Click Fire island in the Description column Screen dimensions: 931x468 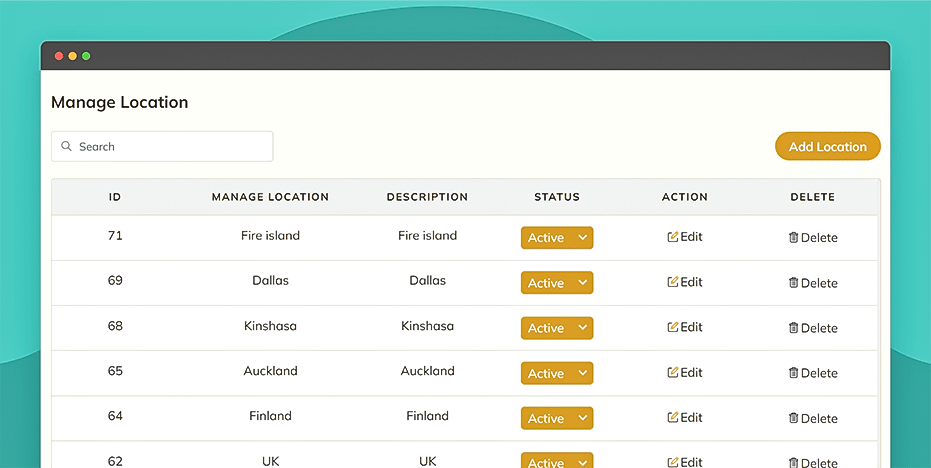428,236
